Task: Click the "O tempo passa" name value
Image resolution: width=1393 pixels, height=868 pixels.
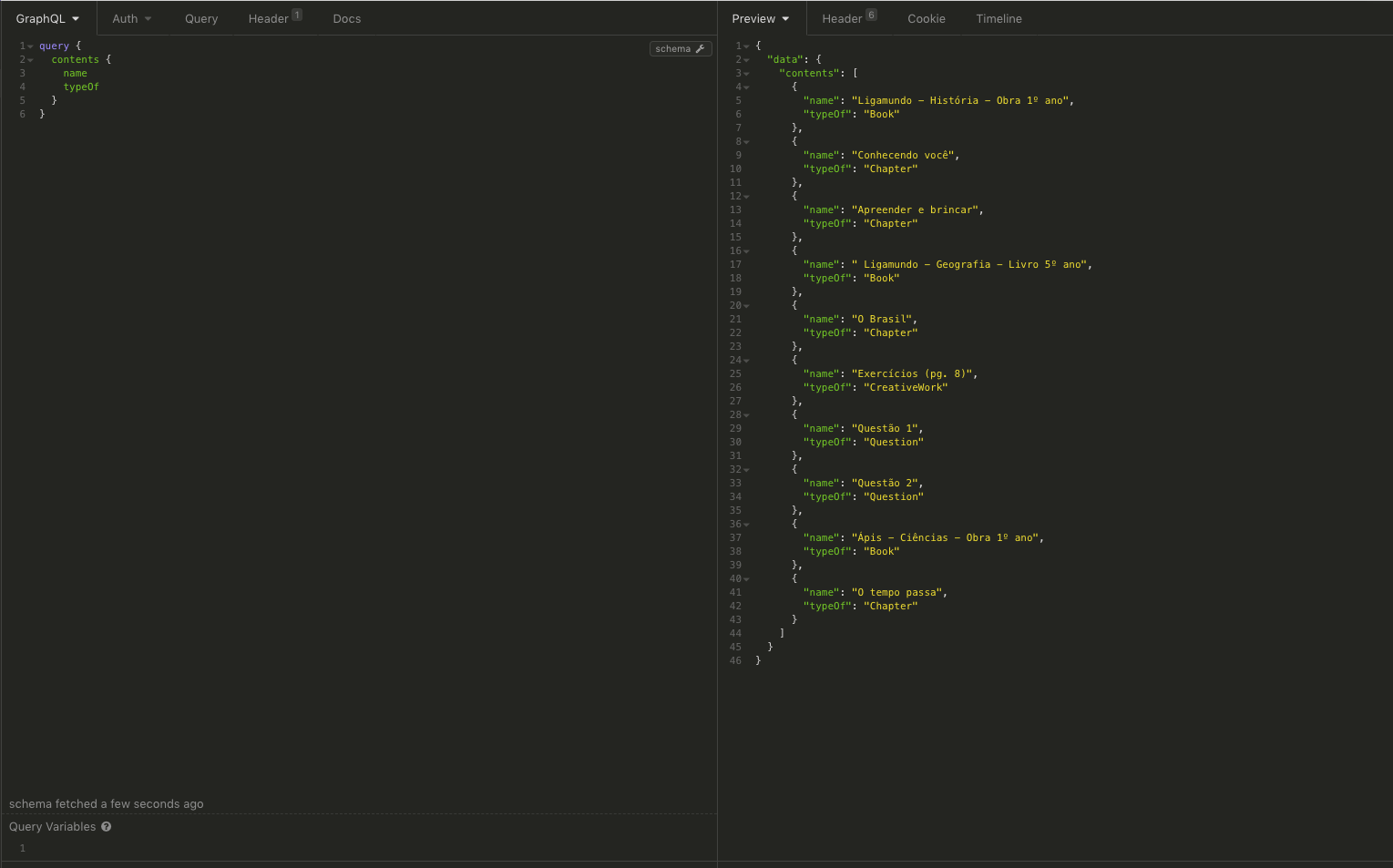Action: pos(896,592)
